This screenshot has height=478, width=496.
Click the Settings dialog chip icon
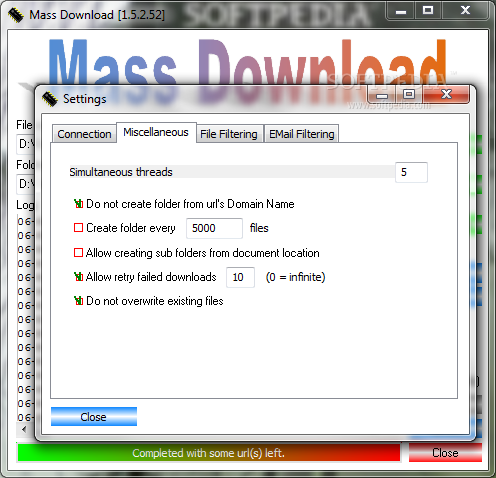[x=50, y=99]
